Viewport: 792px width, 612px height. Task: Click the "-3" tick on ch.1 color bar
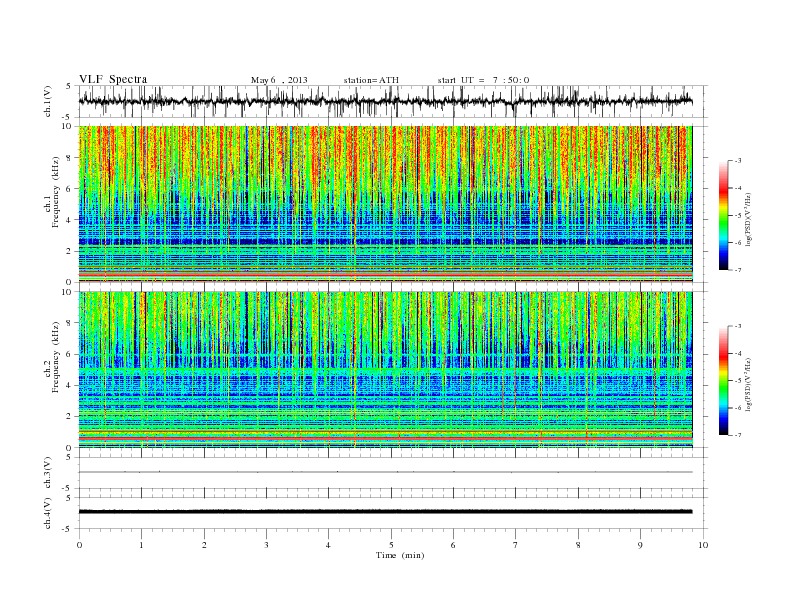(738, 161)
